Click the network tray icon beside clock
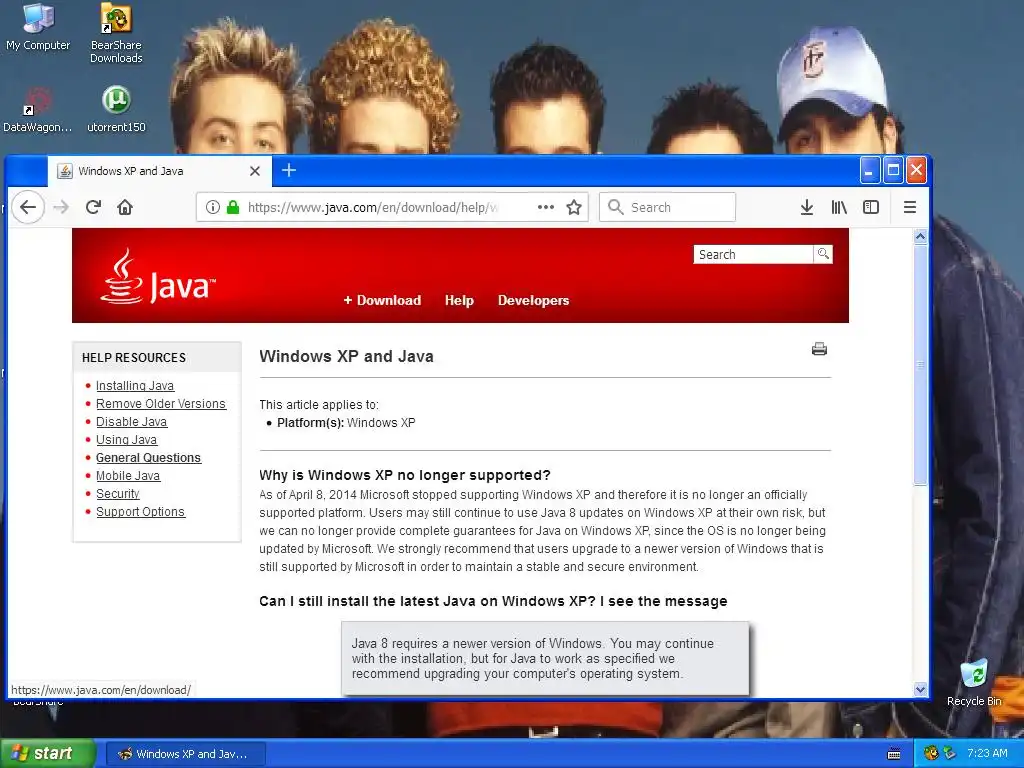Image resolution: width=1024 pixels, height=768 pixels. (x=949, y=754)
